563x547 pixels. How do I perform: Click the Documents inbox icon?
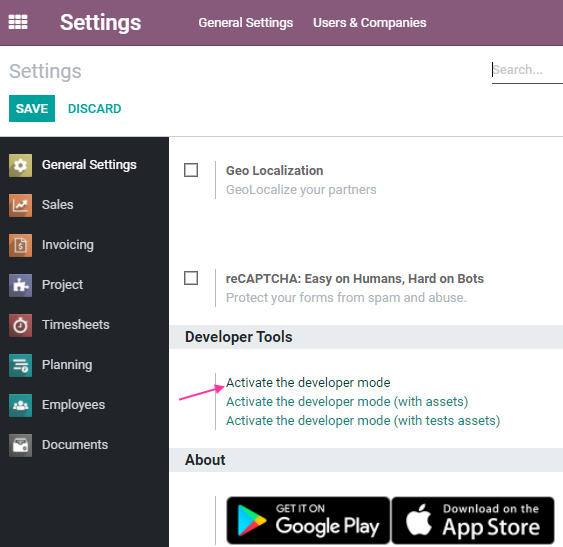pyautogui.click(x=20, y=445)
